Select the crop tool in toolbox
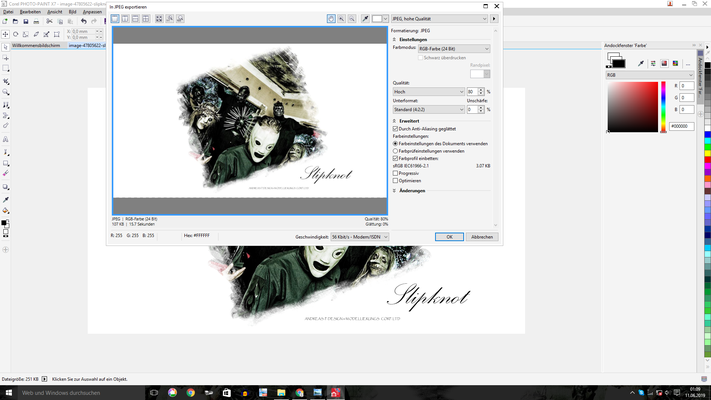711x400 pixels. 5,81
